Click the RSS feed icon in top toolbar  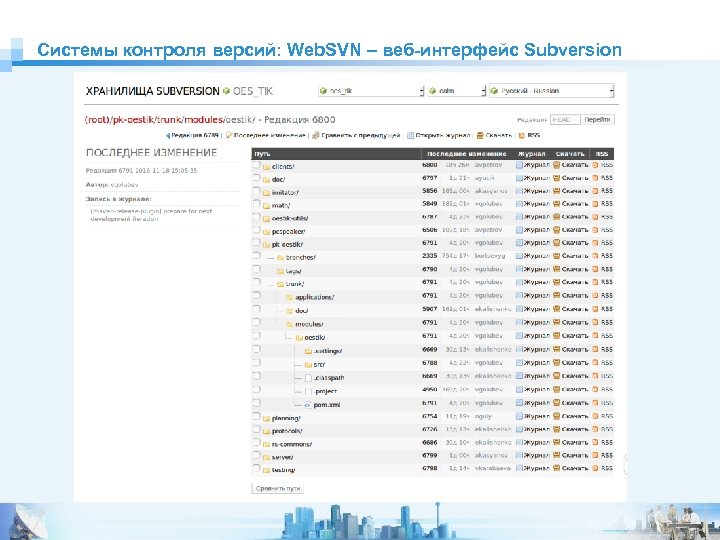click(522, 135)
